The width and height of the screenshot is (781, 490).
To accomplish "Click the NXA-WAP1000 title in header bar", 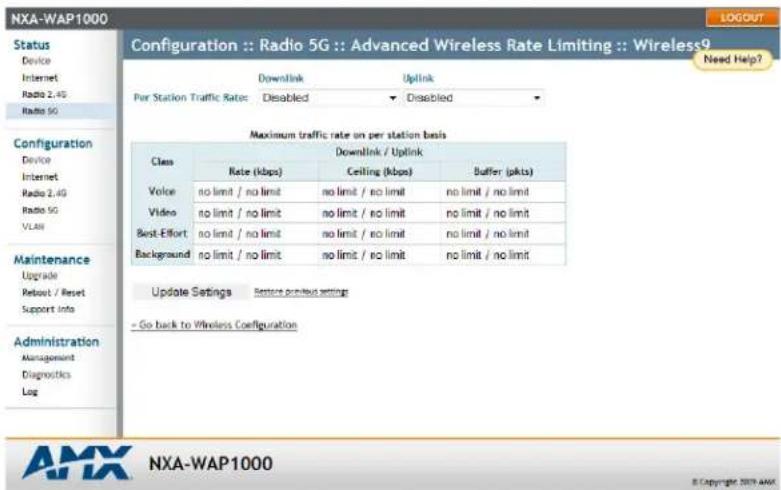I will (x=59, y=19).
